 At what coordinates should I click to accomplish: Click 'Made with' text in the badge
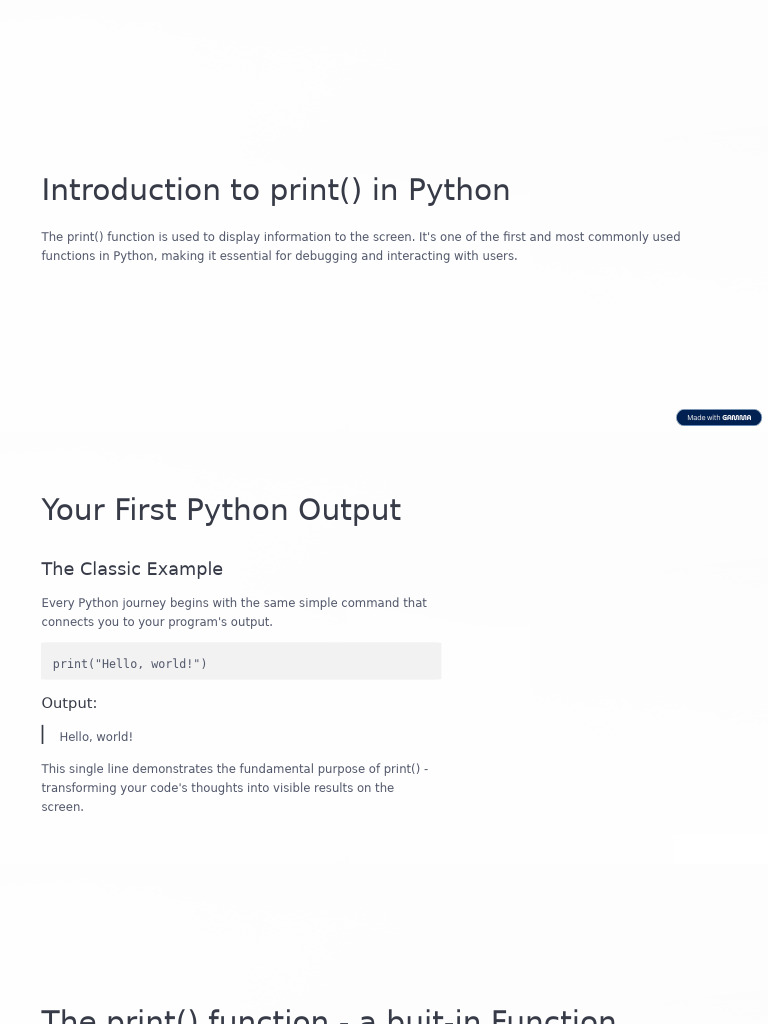tap(703, 418)
